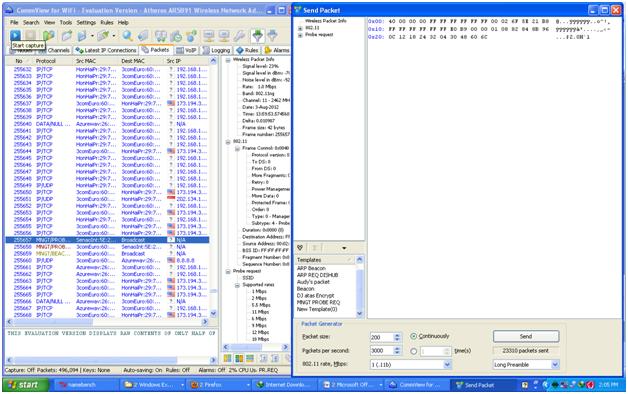This screenshot has width=628, height=394.
Task: Click the Dest MAC column header
Action: 141,61
